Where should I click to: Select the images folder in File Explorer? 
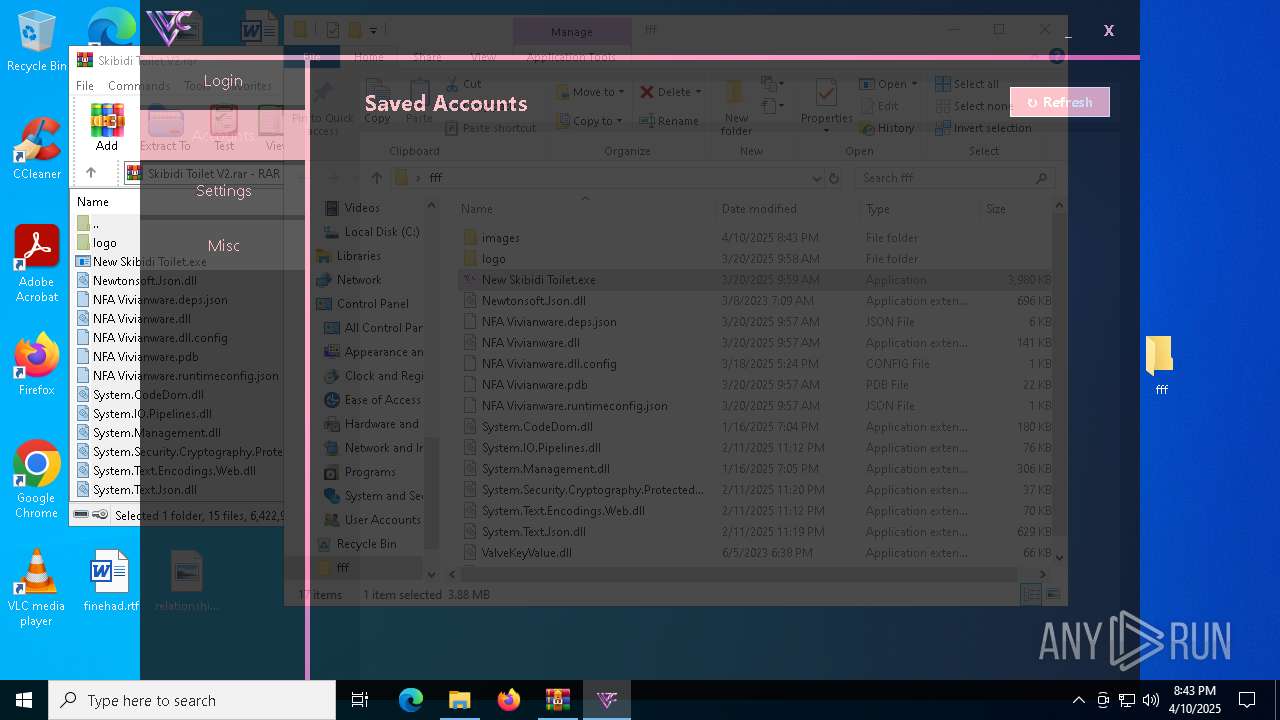point(500,238)
